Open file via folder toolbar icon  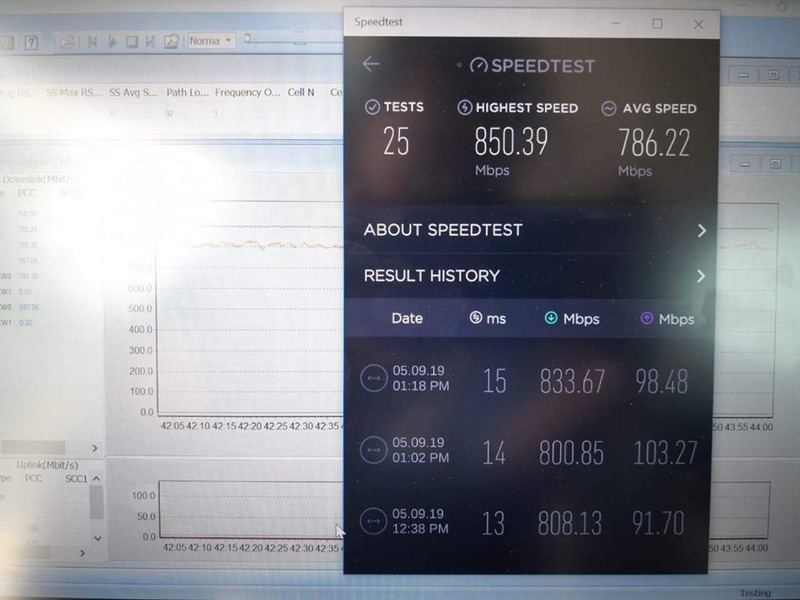click(67, 42)
